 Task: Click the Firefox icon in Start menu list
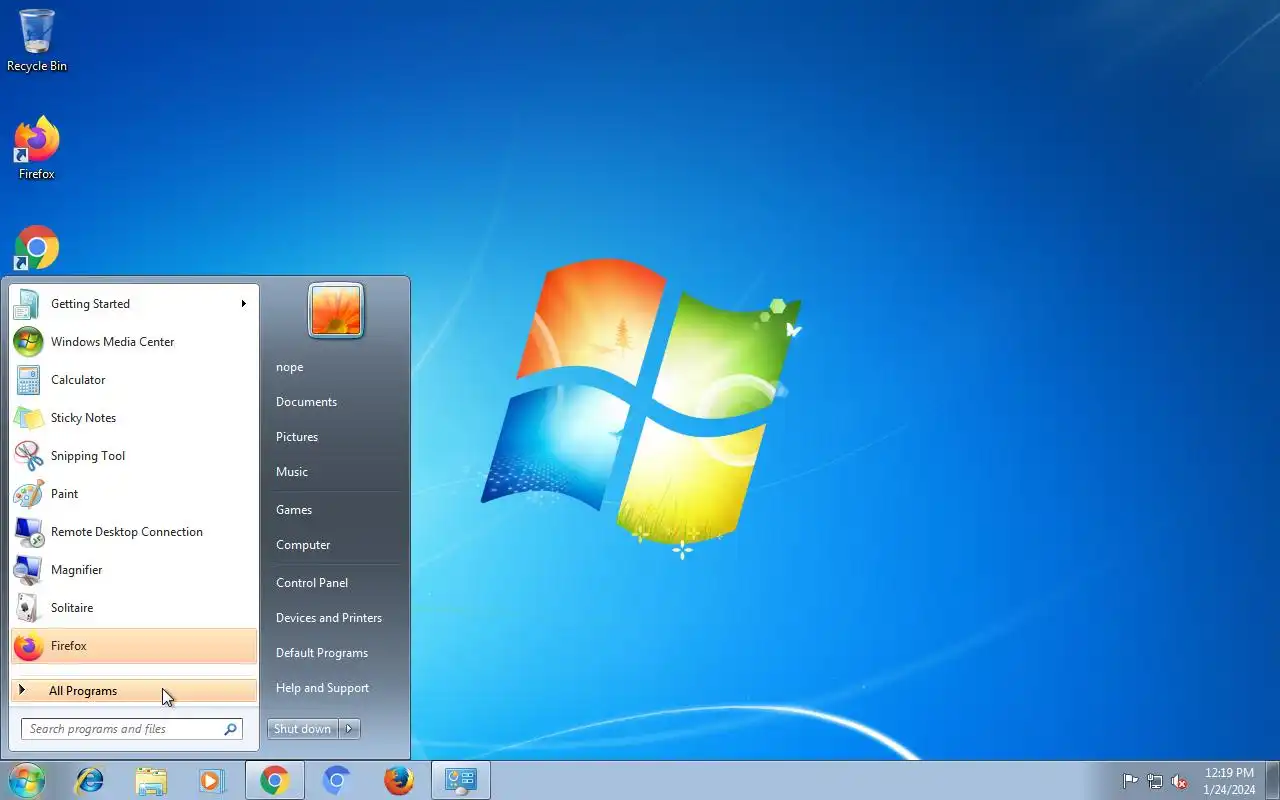point(27,646)
